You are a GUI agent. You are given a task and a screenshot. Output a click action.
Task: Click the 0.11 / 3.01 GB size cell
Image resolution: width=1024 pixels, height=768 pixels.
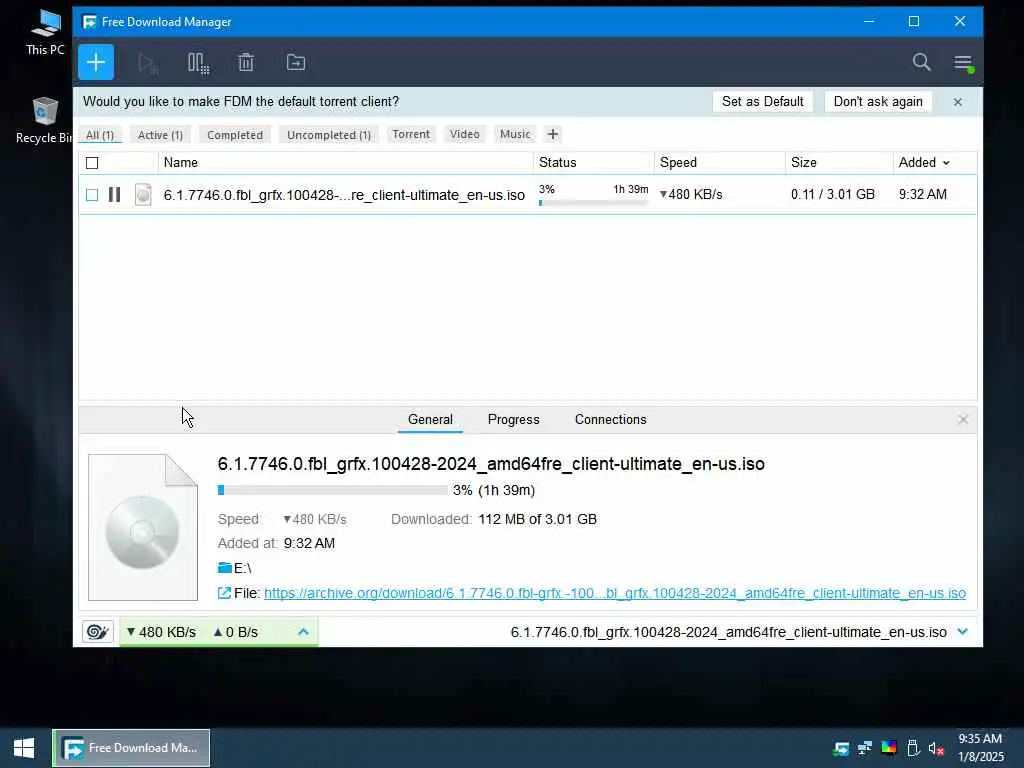coord(833,194)
